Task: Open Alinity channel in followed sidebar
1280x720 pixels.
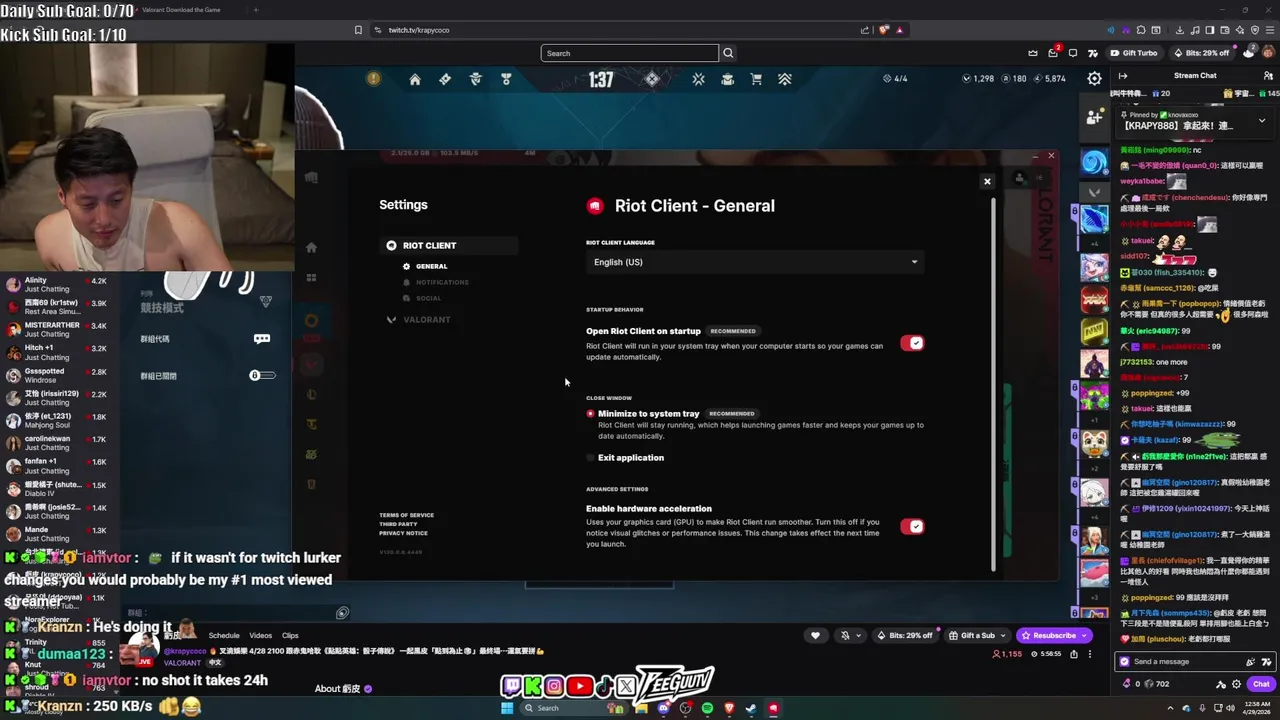Action: (55, 285)
